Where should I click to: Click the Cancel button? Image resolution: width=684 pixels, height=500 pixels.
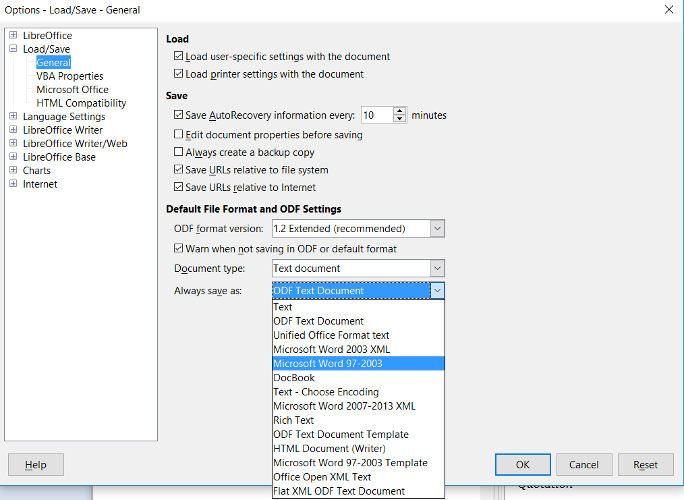coord(584,465)
